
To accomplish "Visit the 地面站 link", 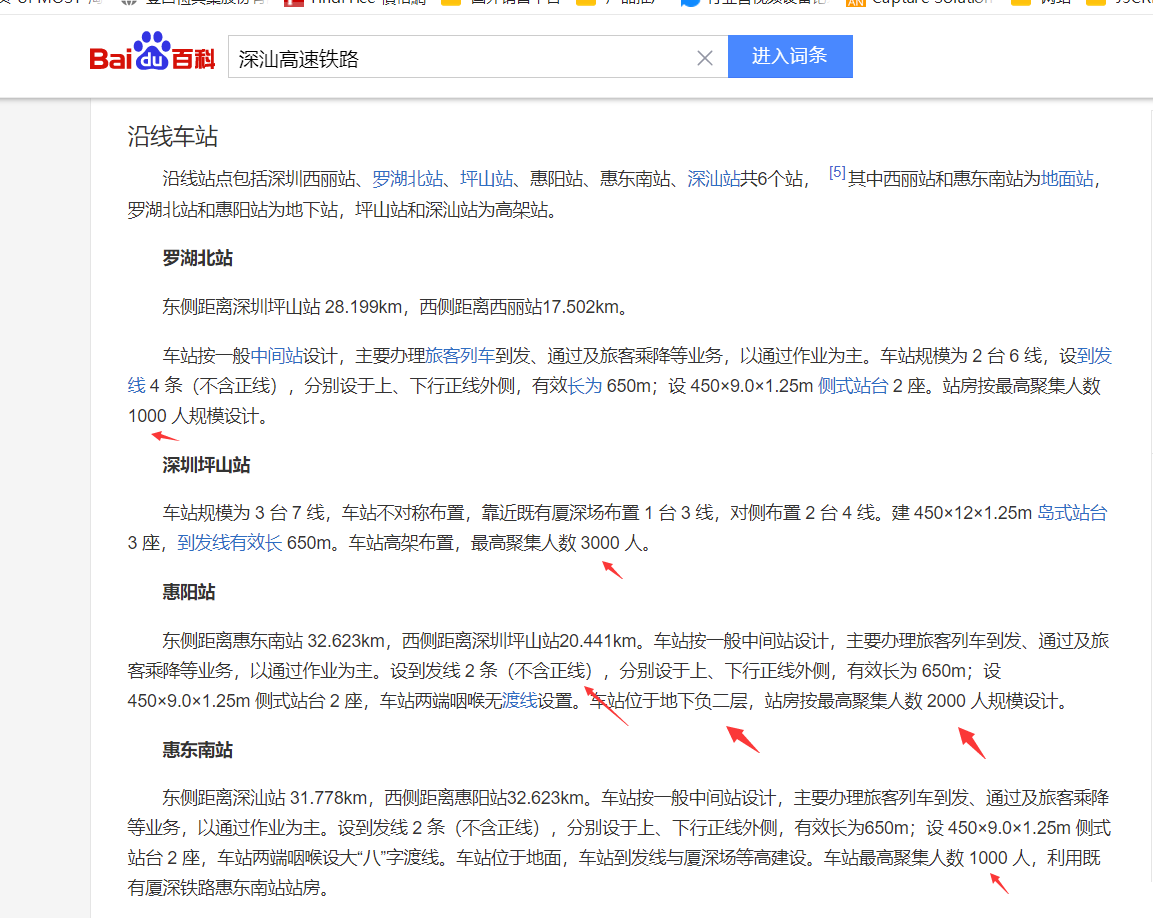I will [x=1067, y=179].
